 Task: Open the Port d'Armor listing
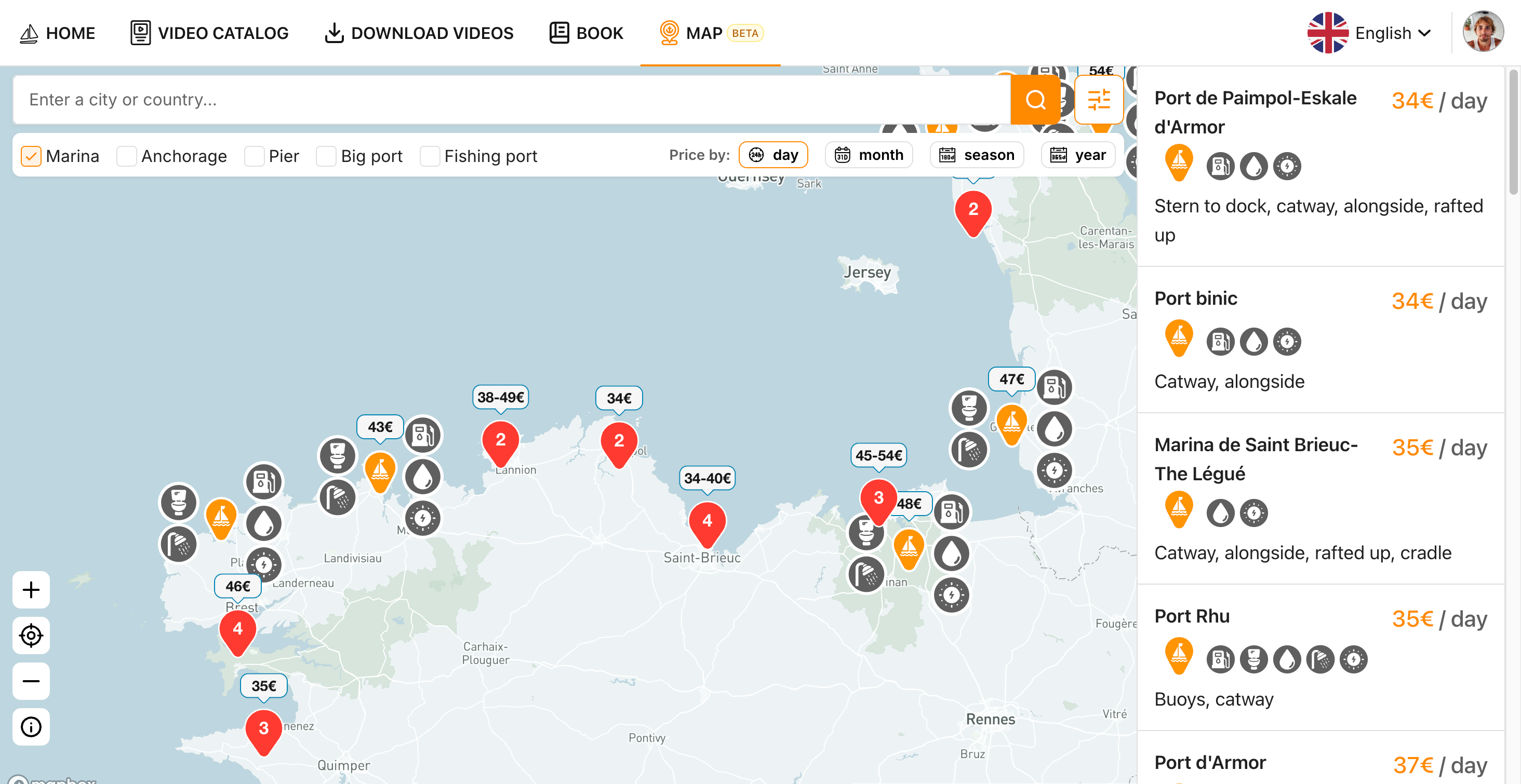(1320, 759)
